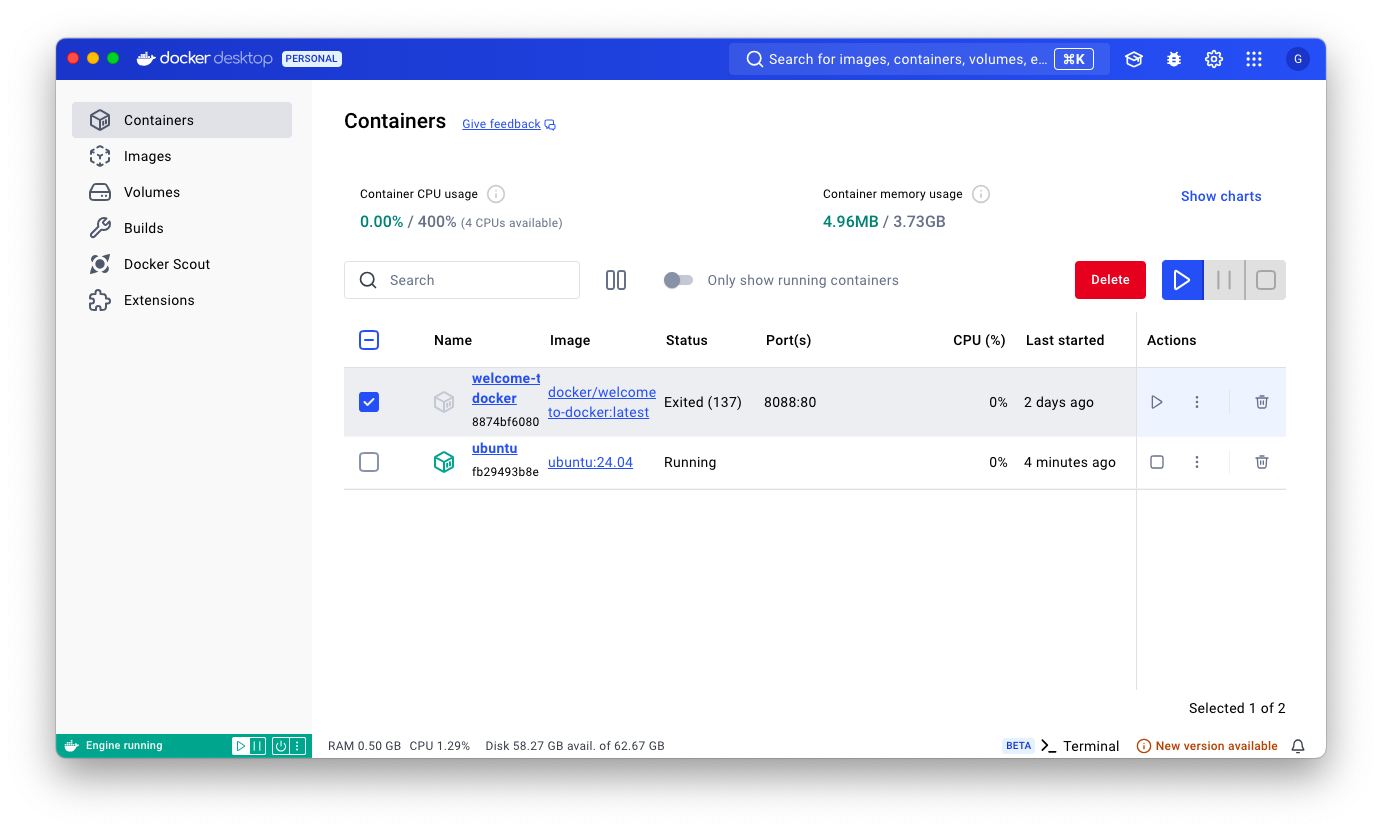
Task: Open engine options three-dot menu in footer
Action: (x=297, y=746)
